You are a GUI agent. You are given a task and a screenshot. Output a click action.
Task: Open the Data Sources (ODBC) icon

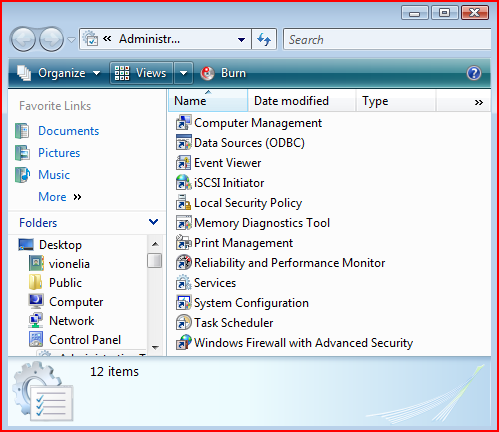click(x=183, y=143)
